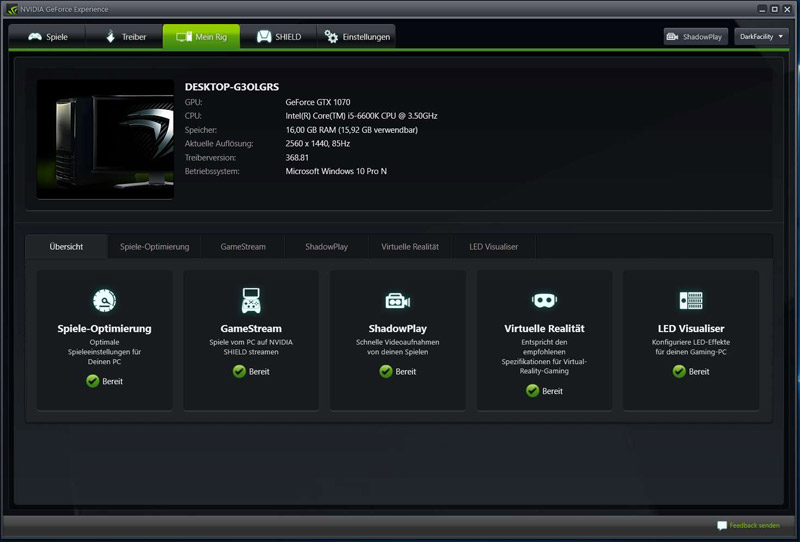
Task: Click the GameStream handheld controller icon
Action: tap(251, 301)
